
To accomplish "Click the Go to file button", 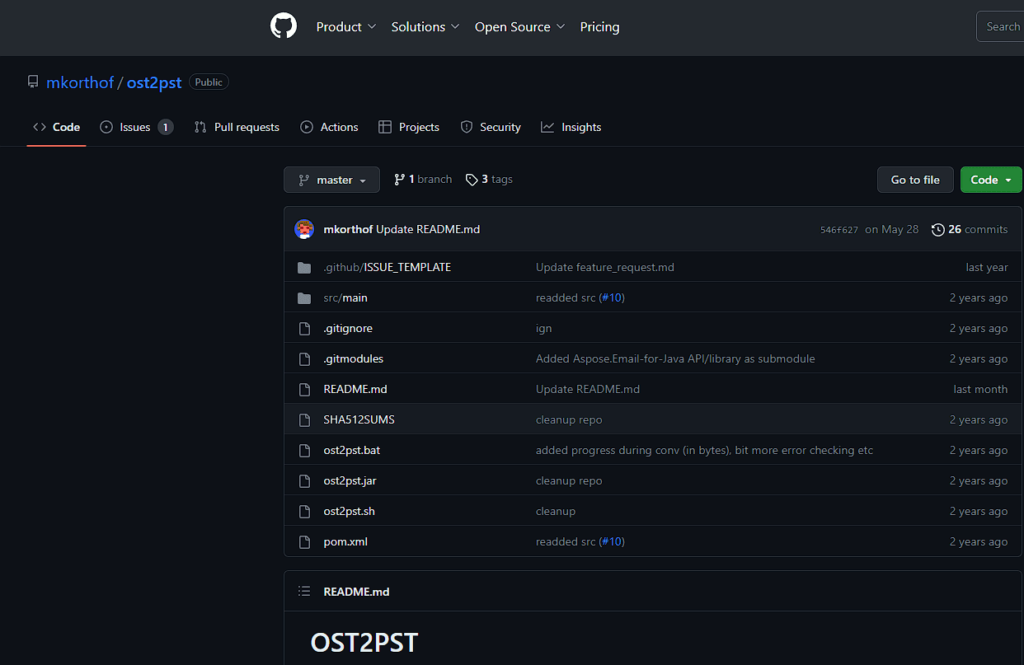I will click(914, 179).
